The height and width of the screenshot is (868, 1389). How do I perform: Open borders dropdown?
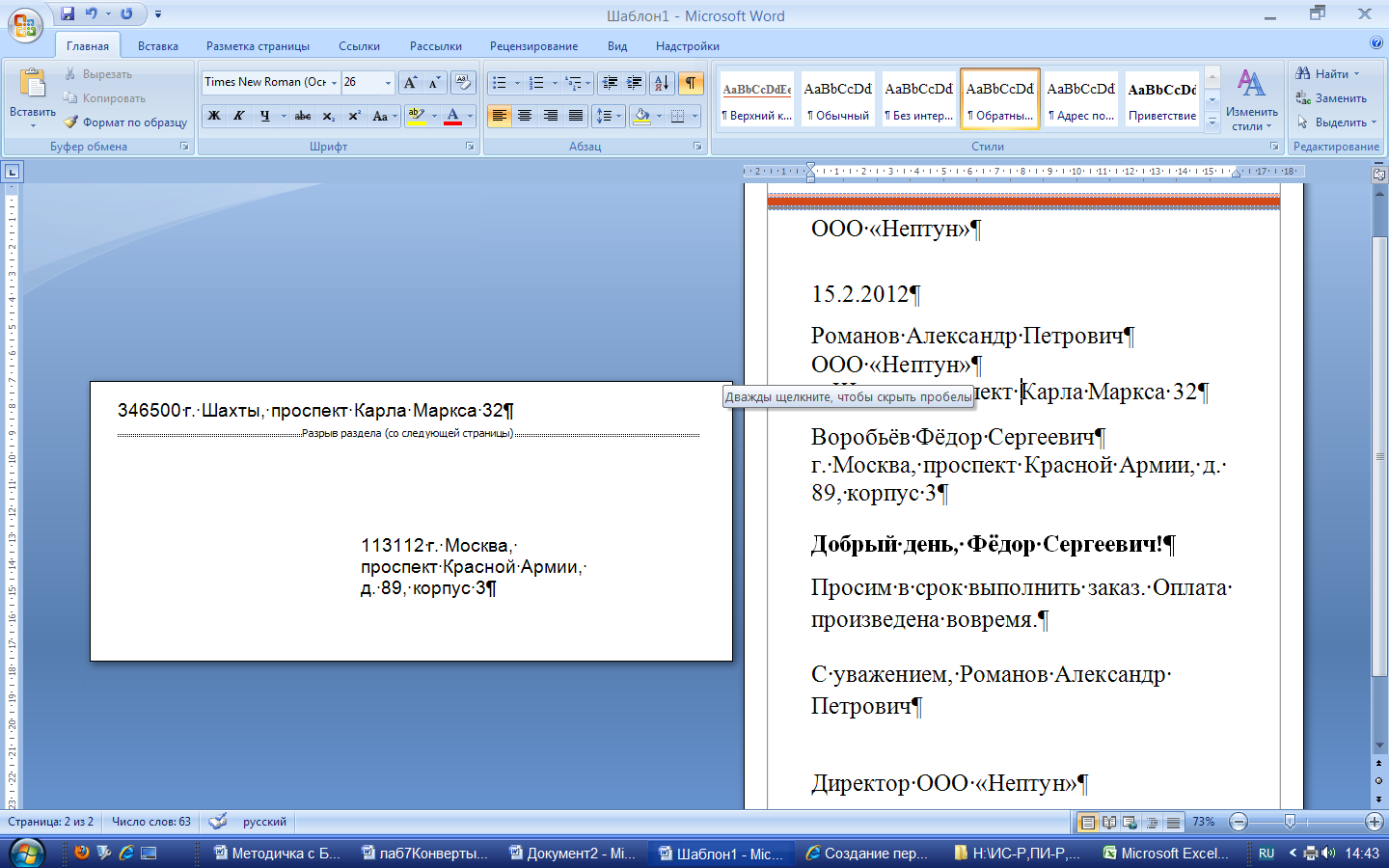tap(694, 116)
